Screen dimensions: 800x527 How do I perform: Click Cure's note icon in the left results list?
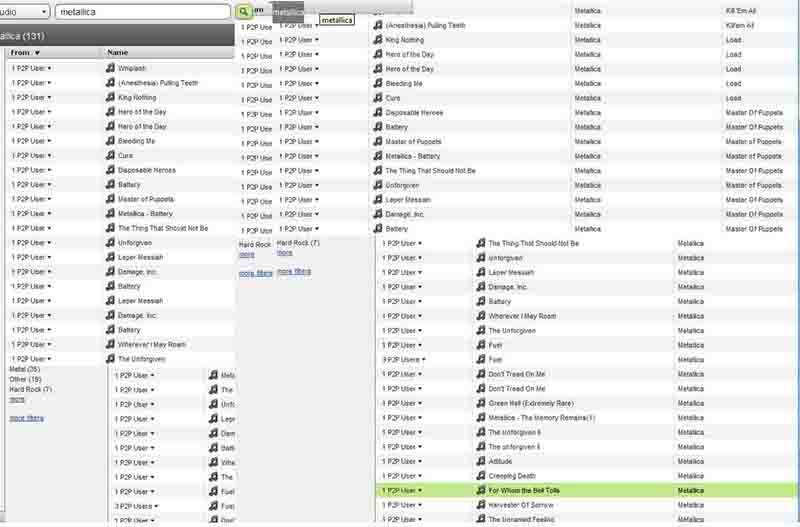coord(110,155)
